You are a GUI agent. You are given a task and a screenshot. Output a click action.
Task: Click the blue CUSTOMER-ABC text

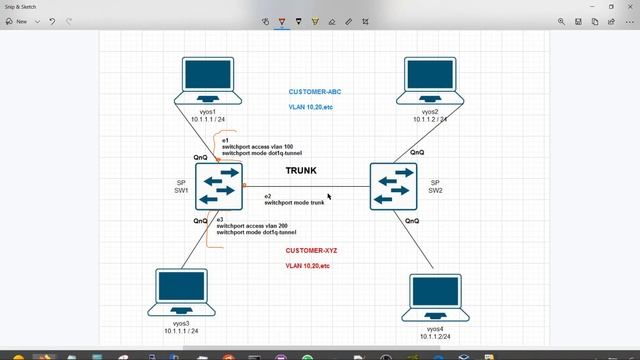[315, 92]
